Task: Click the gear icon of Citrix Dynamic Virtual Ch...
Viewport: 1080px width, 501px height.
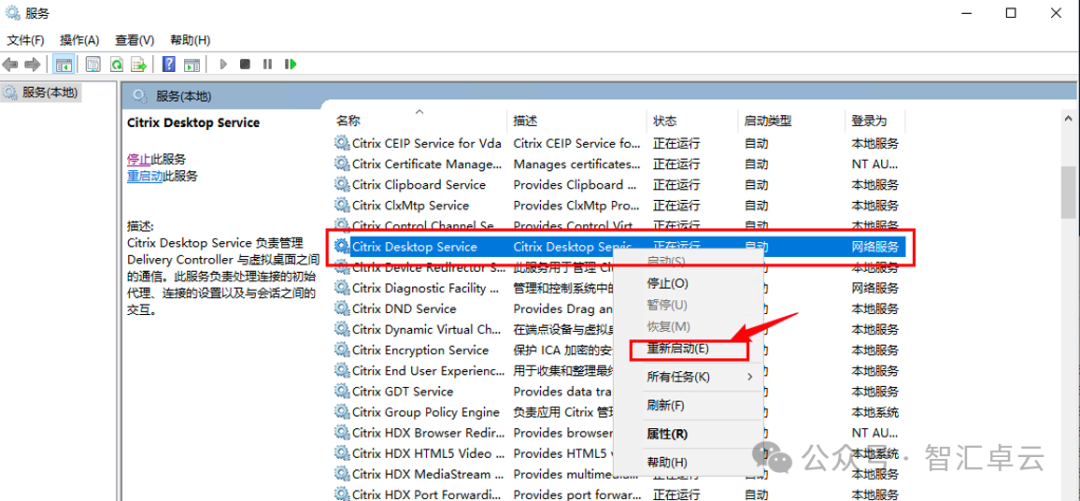Action: point(342,329)
